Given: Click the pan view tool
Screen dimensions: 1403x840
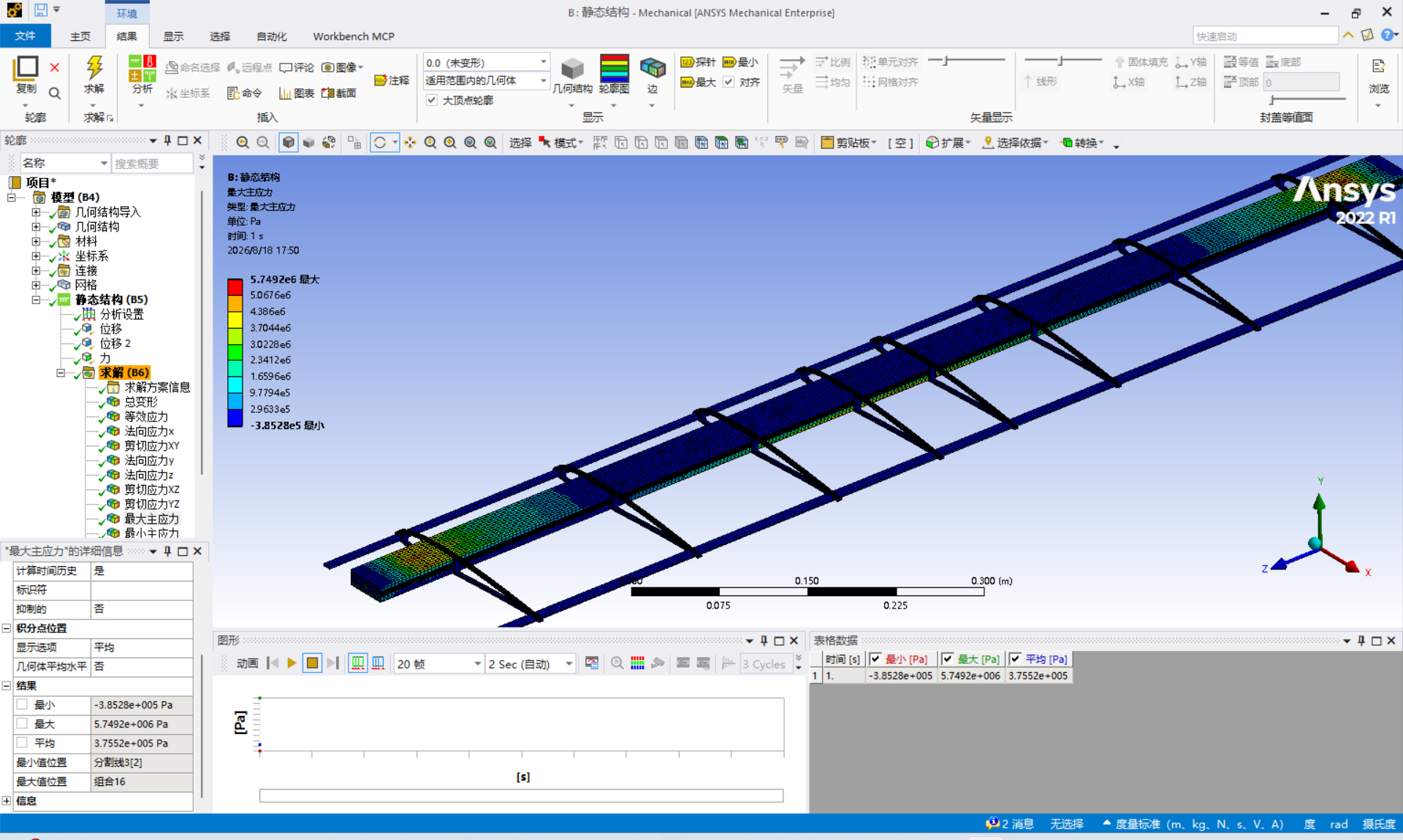Looking at the screenshot, I should point(410,143).
